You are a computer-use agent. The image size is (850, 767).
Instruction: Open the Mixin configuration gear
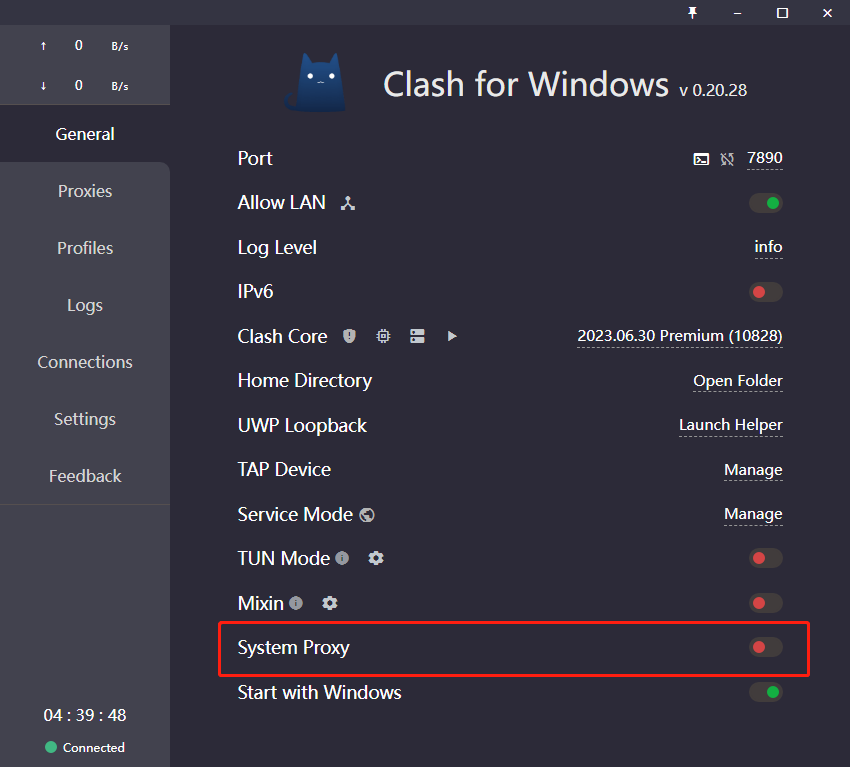[x=329, y=603]
